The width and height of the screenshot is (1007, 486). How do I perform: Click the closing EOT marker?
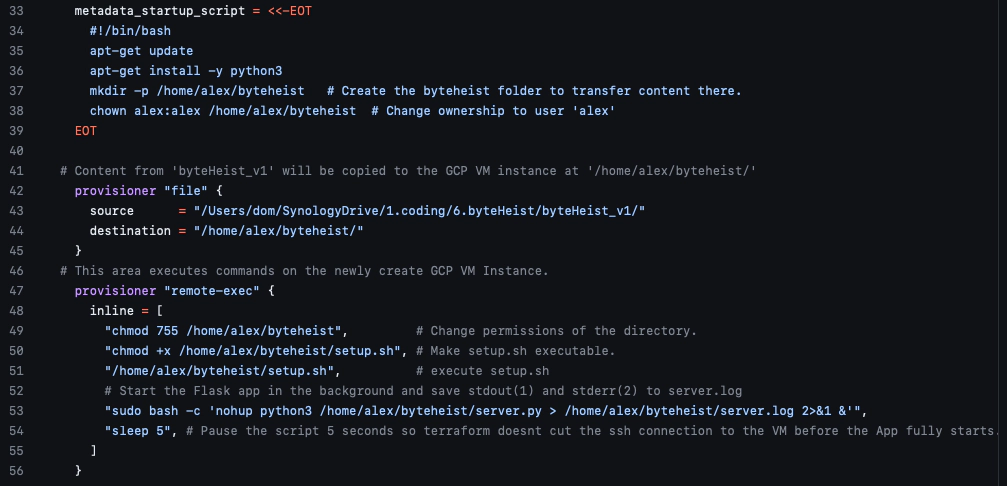86,130
